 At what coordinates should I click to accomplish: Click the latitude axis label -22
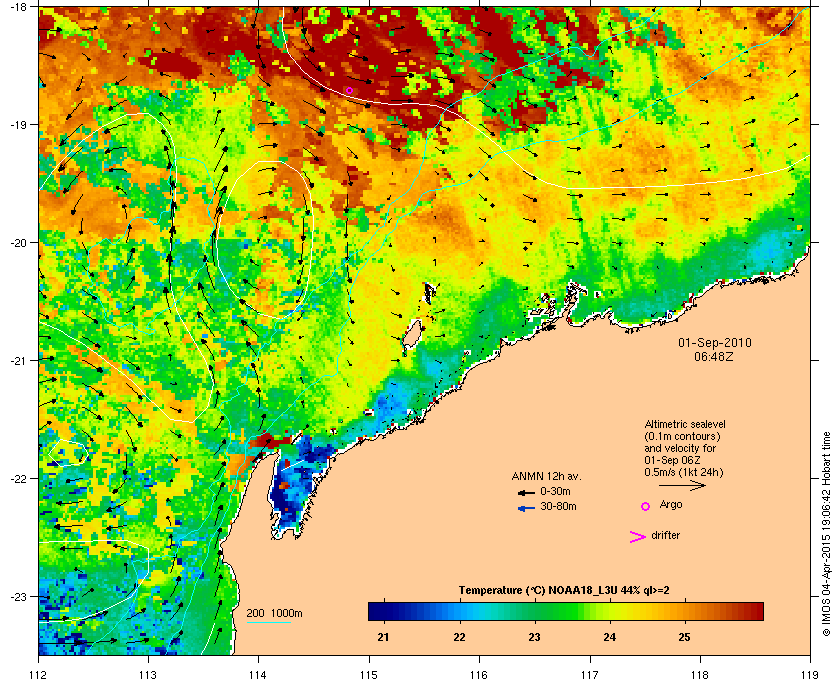pyautogui.click(x=17, y=479)
